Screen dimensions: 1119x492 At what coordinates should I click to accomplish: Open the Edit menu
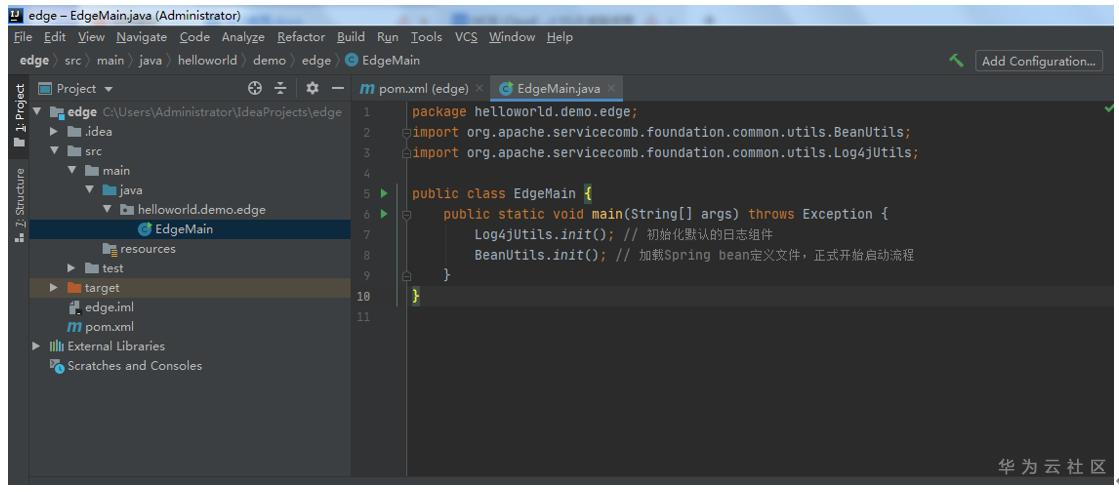(x=55, y=37)
